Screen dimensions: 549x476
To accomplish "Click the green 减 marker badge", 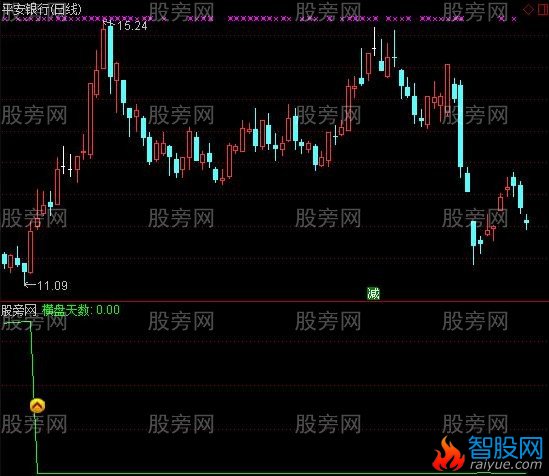I will 373,293.
